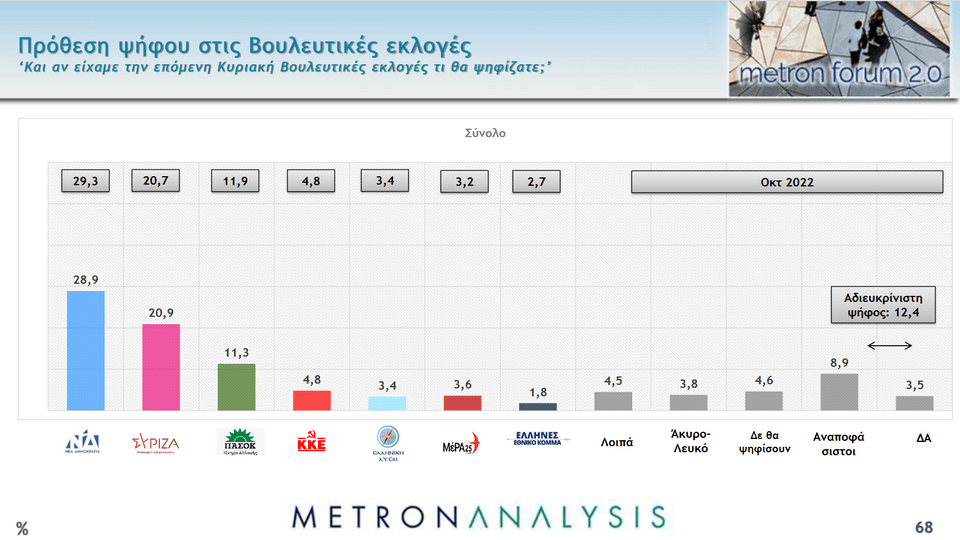Click the Δε θα ψηφίσουν label
960x540 pixels.
click(x=765, y=442)
